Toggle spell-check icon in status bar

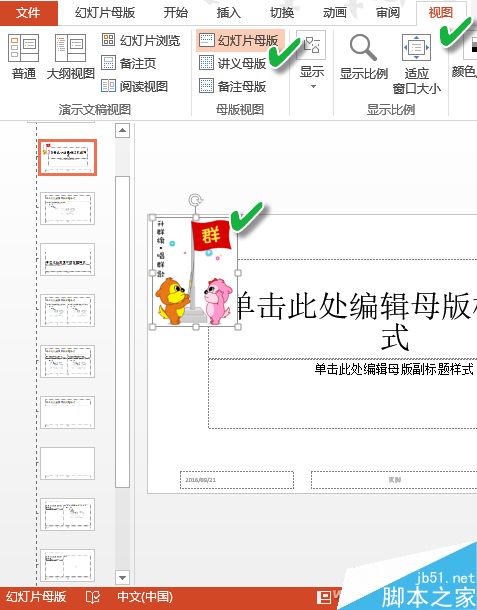92,597
